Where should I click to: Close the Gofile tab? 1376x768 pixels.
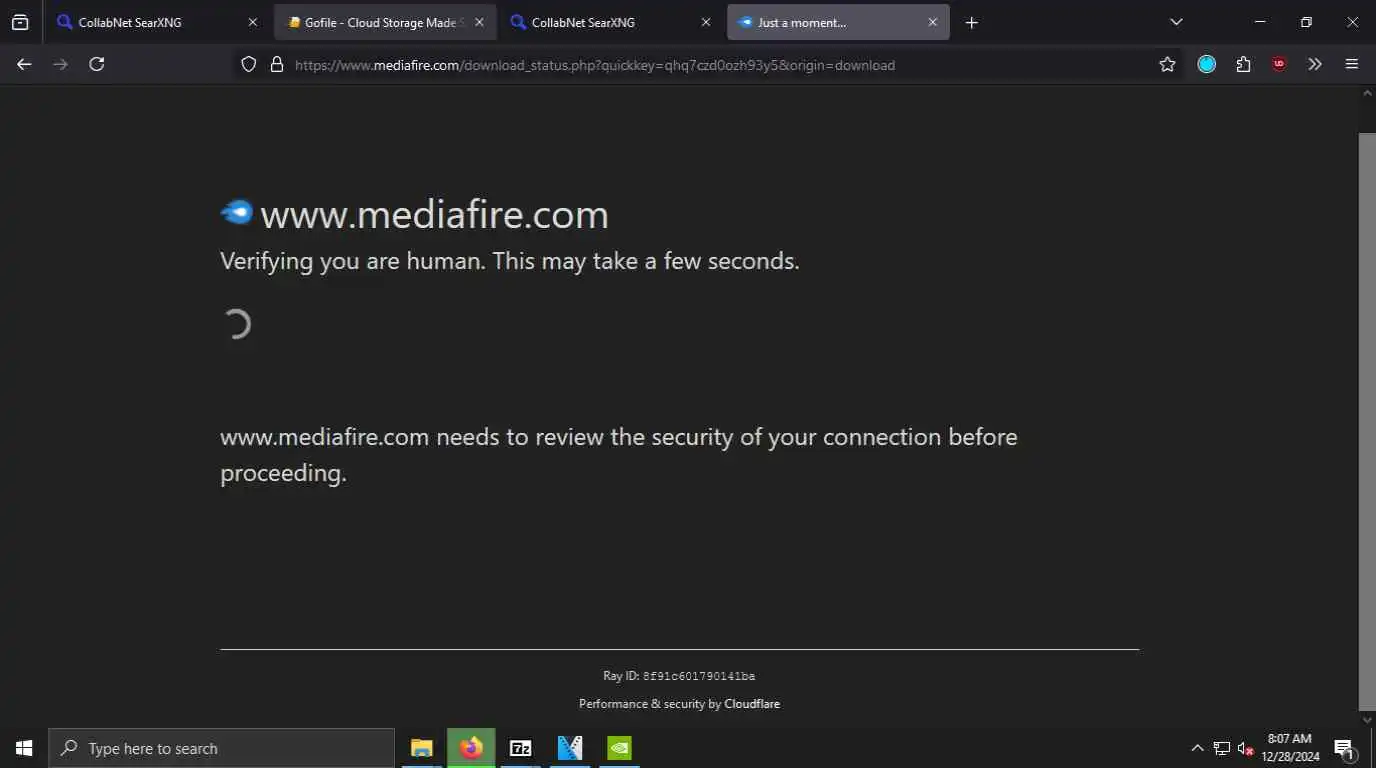click(x=479, y=22)
